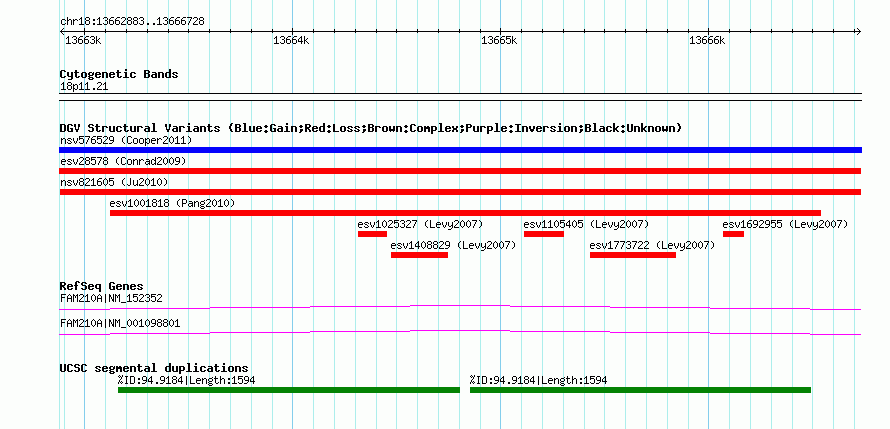Click the 13664k ruler tick label
Viewport: 890px width, 429px height.
tap(291, 41)
